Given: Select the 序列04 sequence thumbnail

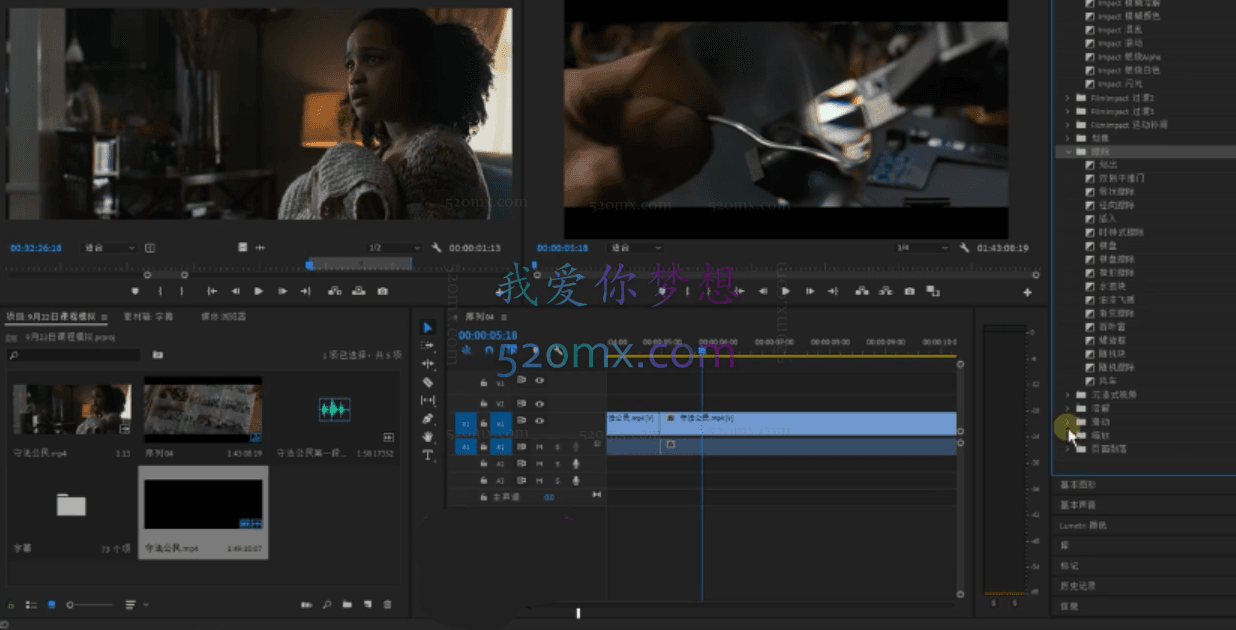Looking at the screenshot, I should [x=203, y=409].
